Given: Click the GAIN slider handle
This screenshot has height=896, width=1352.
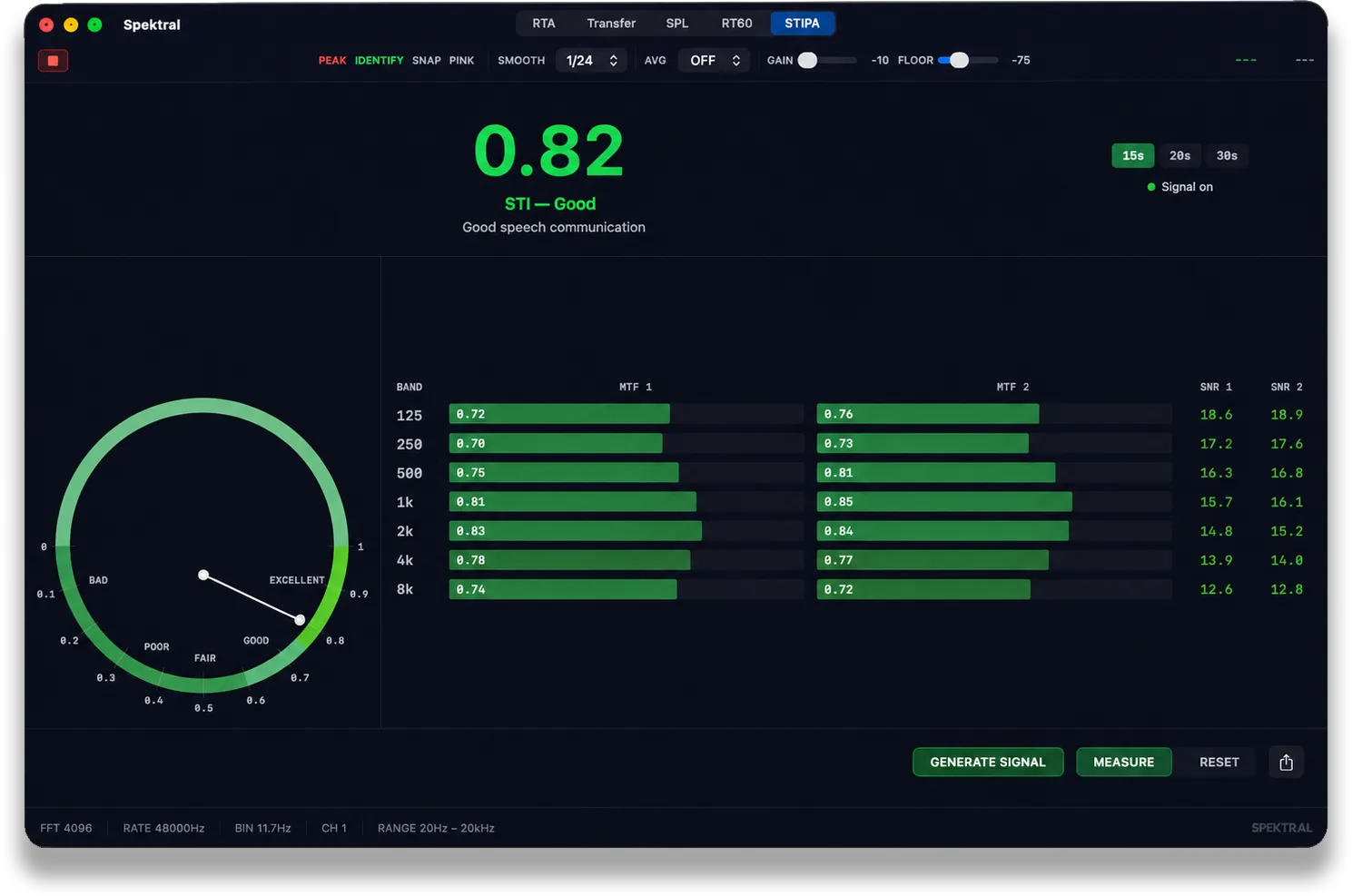Looking at the screenshot, I should click(807, 61).
